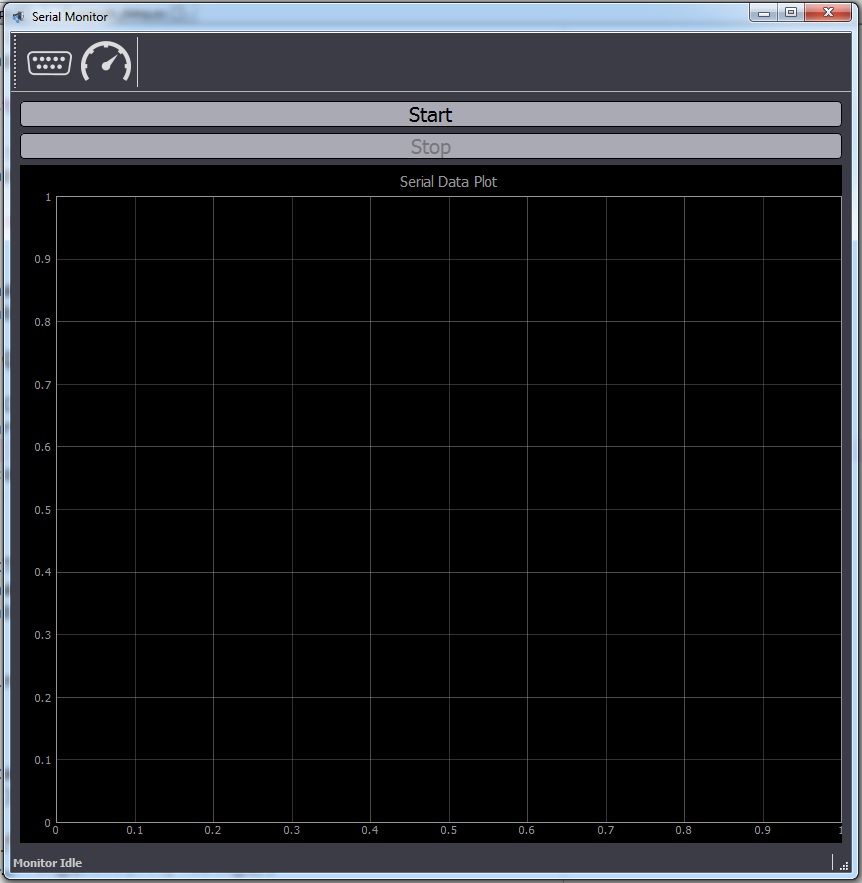Click the toolbar drag handle dots
Image resolution: width=862 pixels, height=883 pixels.
(15, 61)
